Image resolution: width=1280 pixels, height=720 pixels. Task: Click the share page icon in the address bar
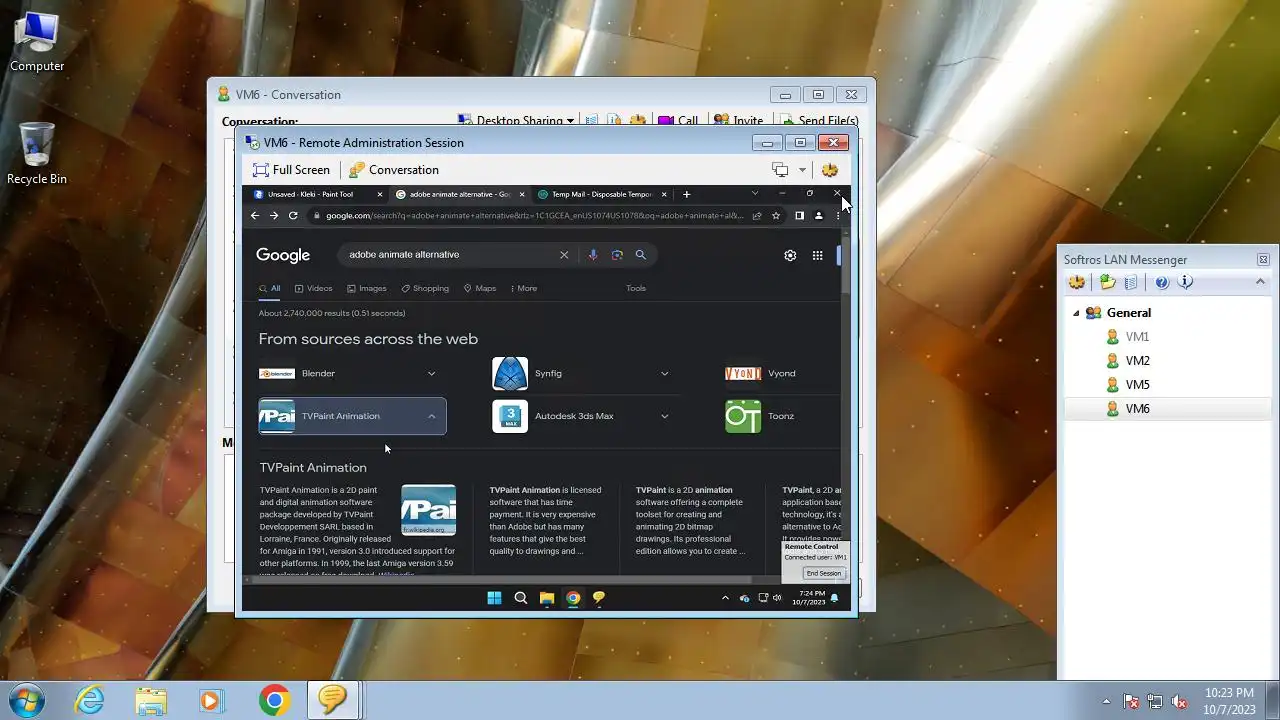pyautogui.click(x=757, y=215)
